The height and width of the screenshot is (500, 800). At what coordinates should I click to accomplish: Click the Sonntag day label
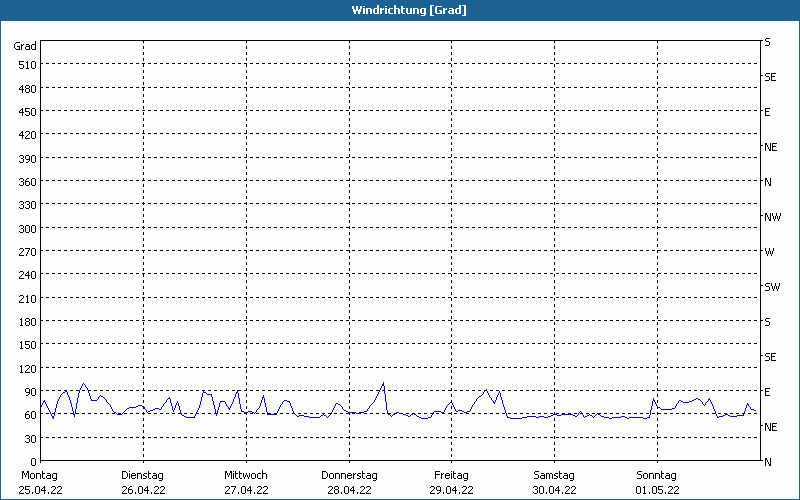tap(657, 476)
